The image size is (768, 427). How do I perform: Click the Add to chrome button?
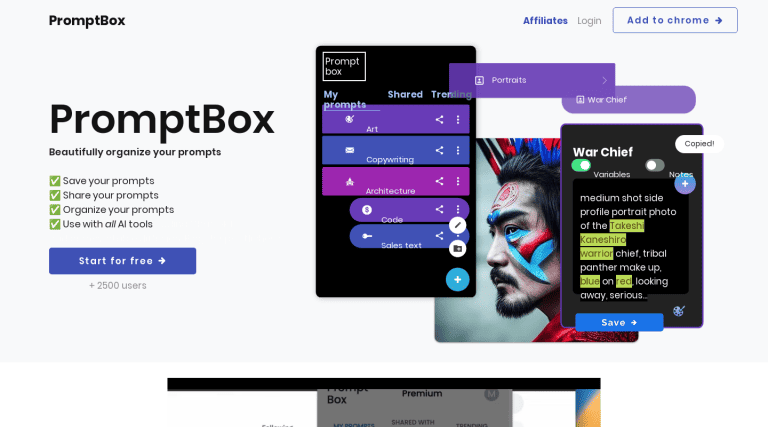point(675,20)
